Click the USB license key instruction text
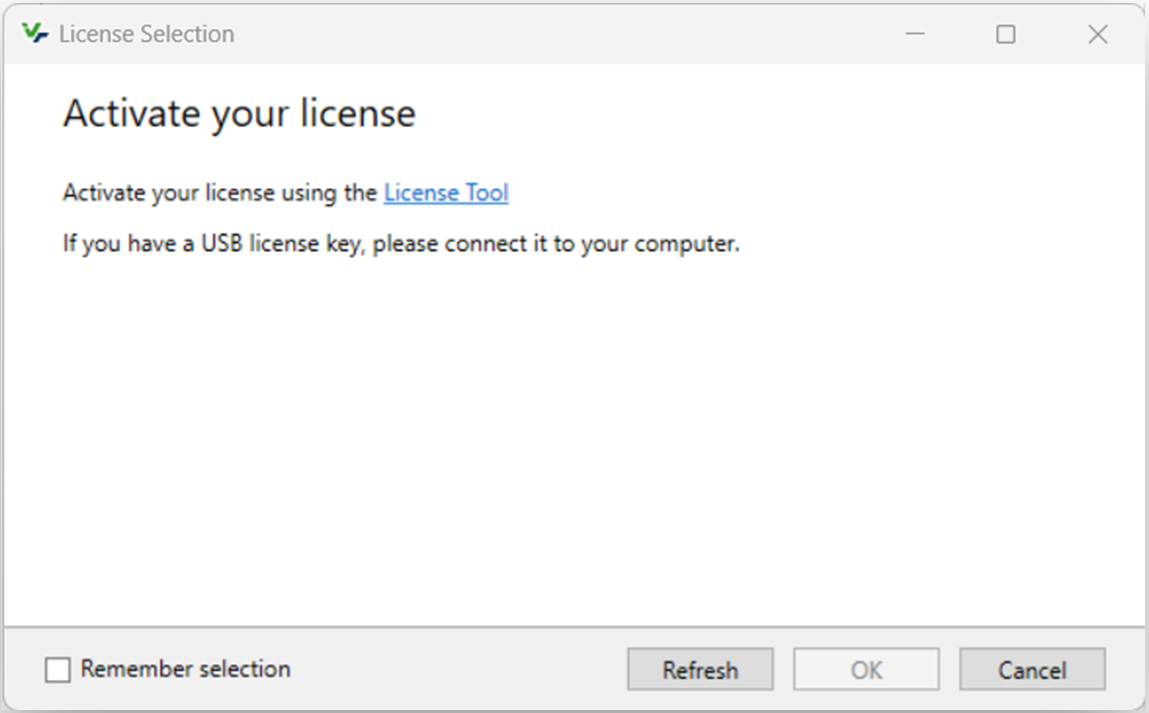The image size is (1149, 713). (x=401, y=243)
